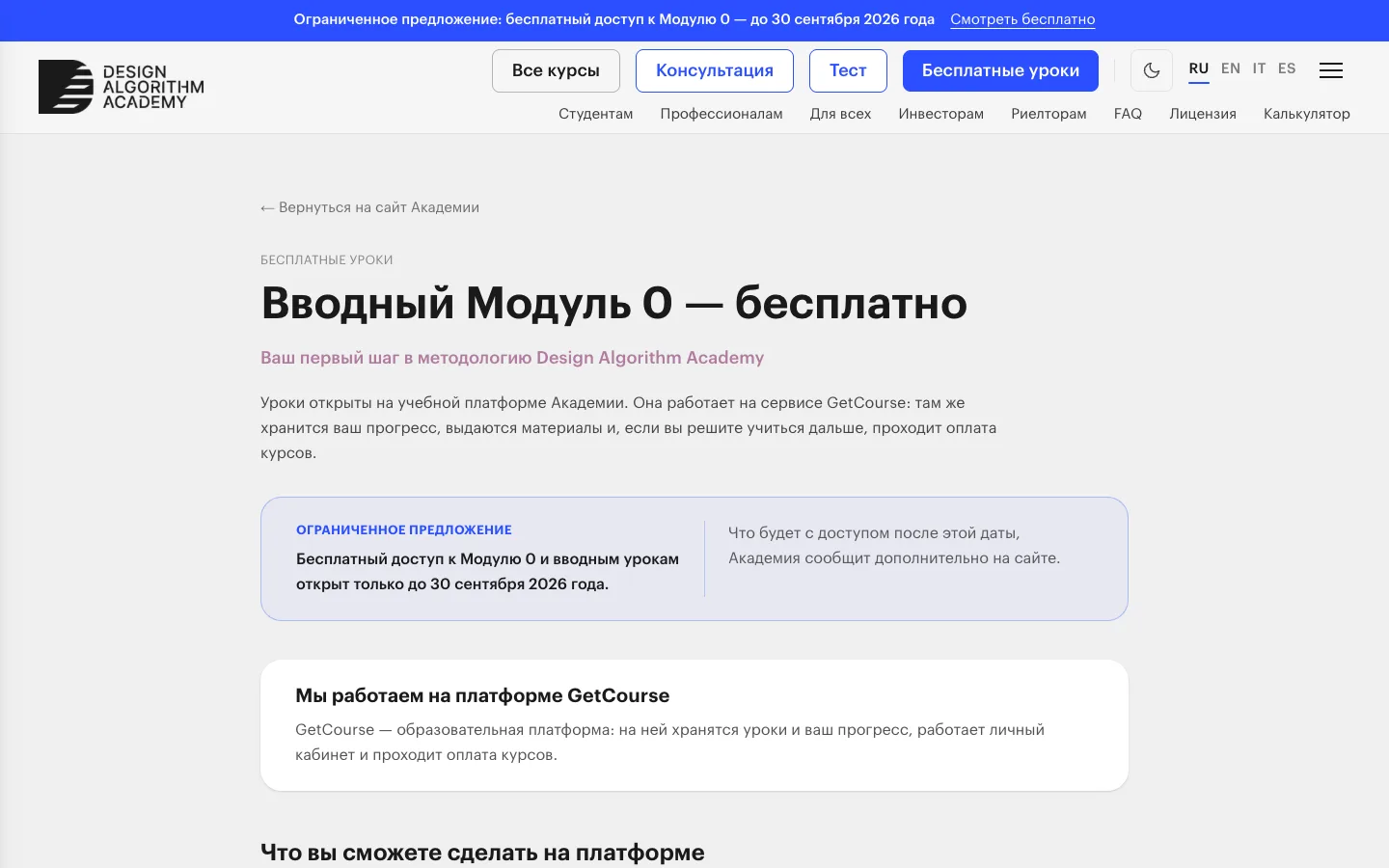Screen dimensions: 1389x868
Task: Open the FAQ menu item
Action: tap(1128, 114)
